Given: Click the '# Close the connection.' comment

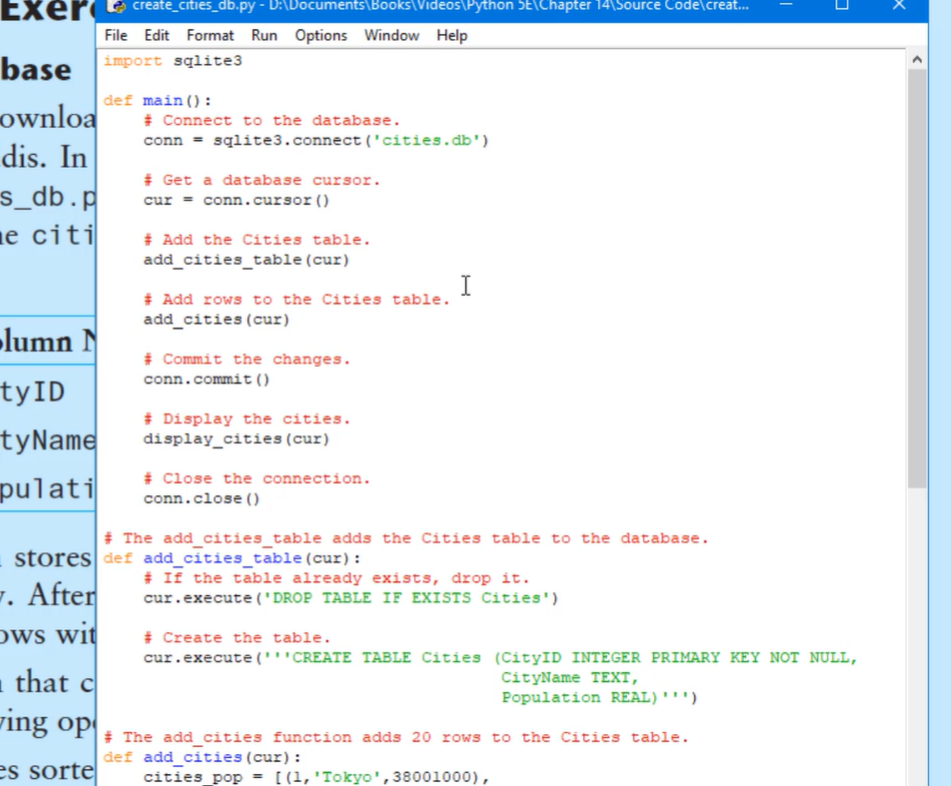Looking at the screenshot, I should 257,479.
